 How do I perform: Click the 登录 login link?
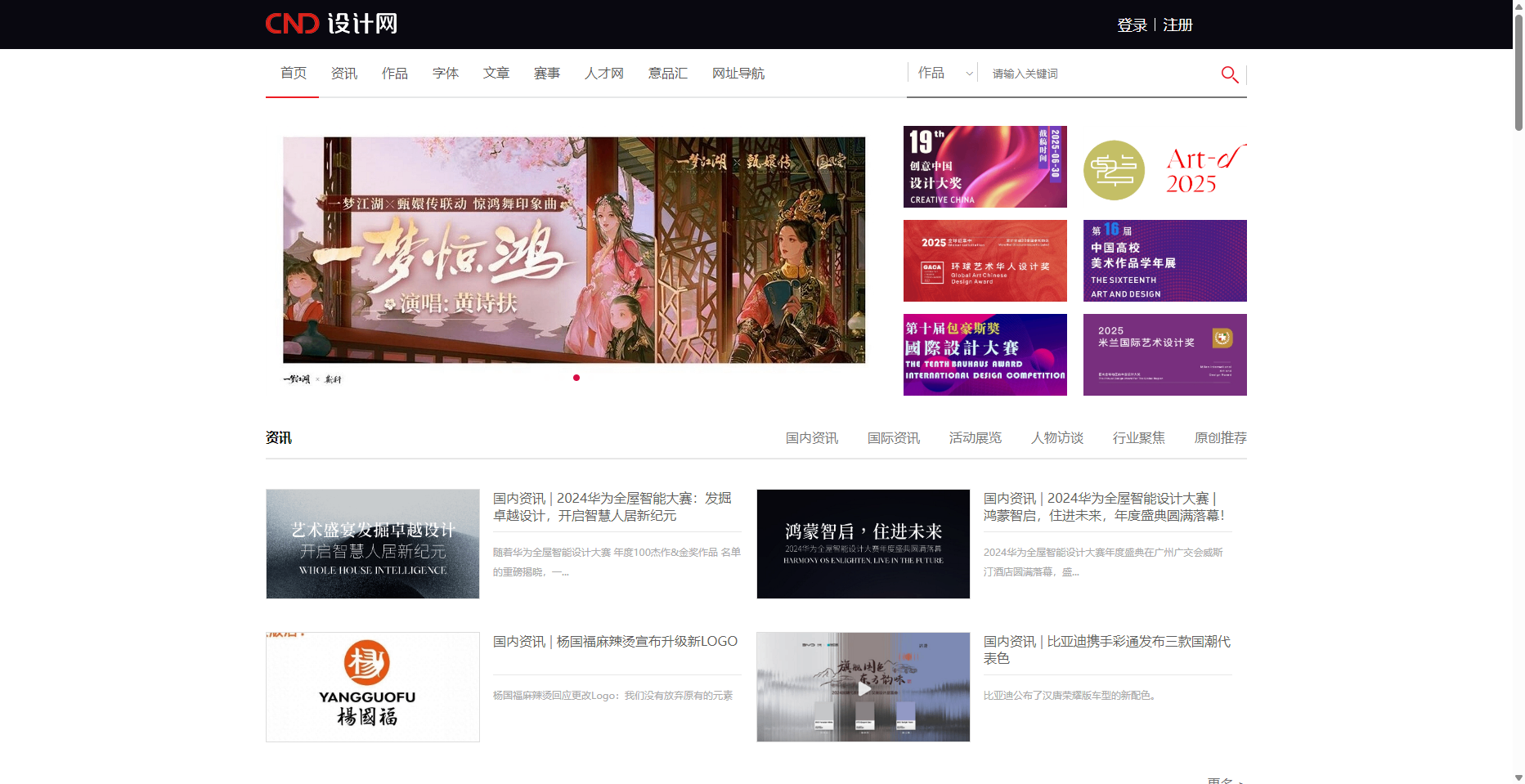pyautogui.click(x=1132, y=25)
